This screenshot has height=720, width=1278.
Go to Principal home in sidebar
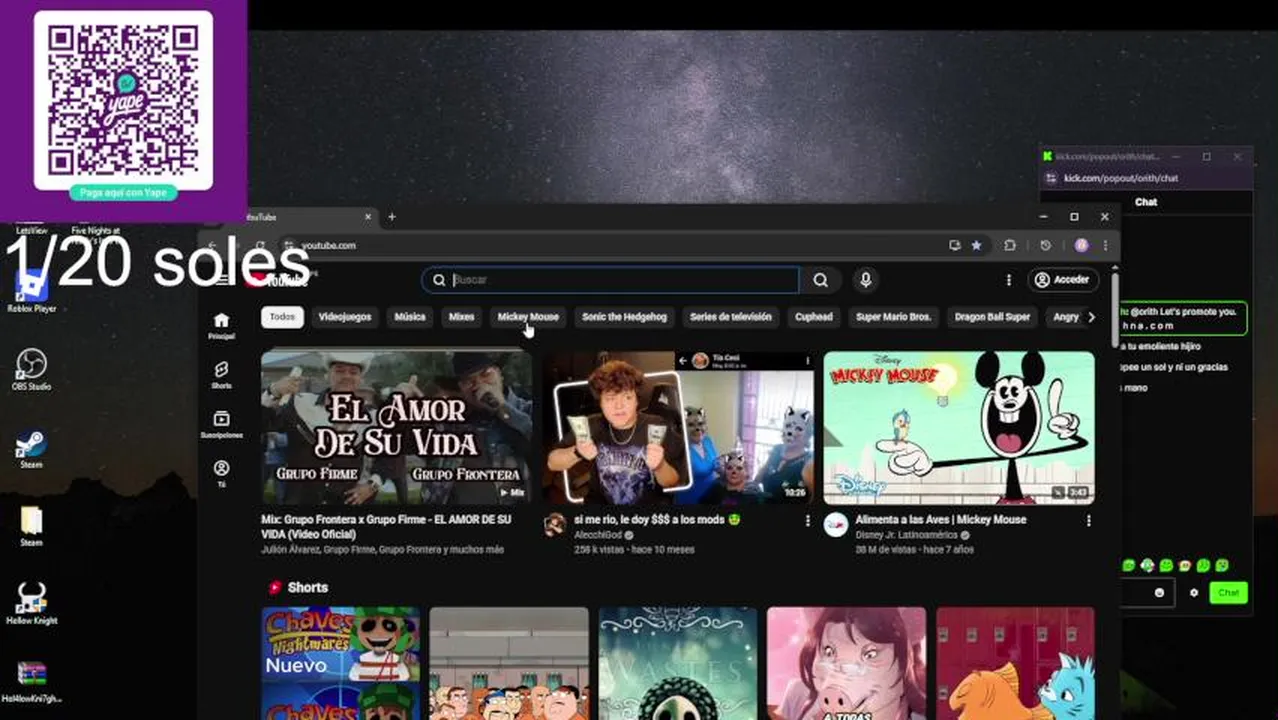tap(221, 325)
